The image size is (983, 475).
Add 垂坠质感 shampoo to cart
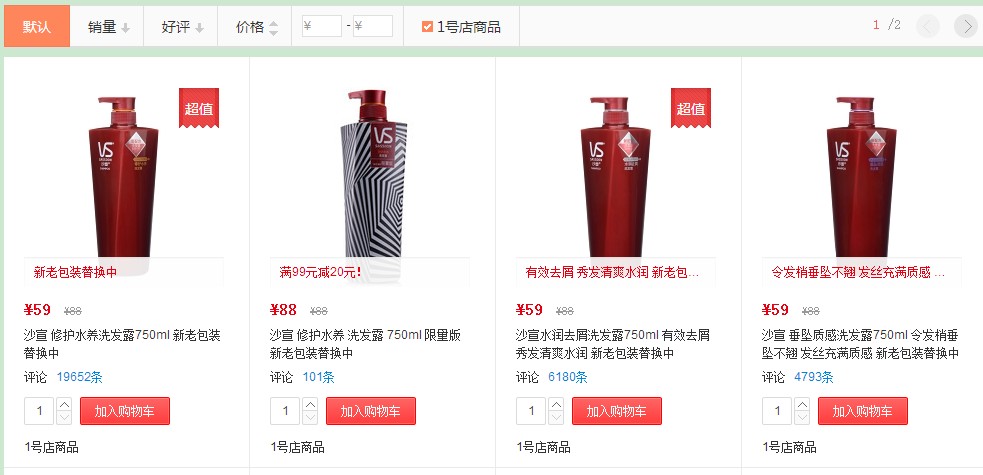863,411
